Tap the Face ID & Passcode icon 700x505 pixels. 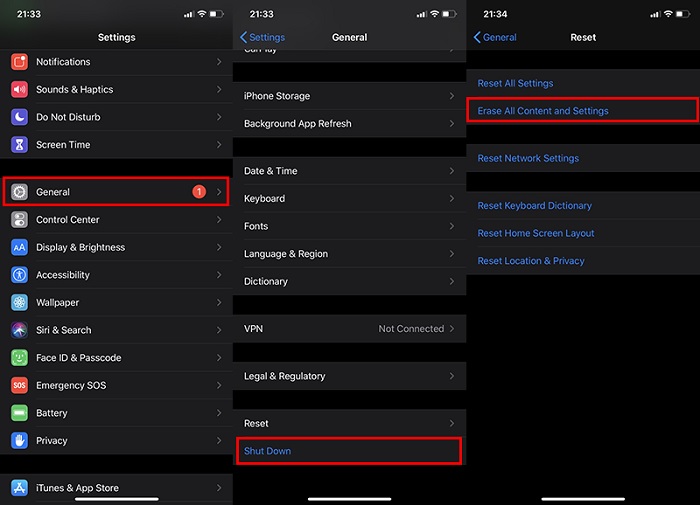pos(19,358)
